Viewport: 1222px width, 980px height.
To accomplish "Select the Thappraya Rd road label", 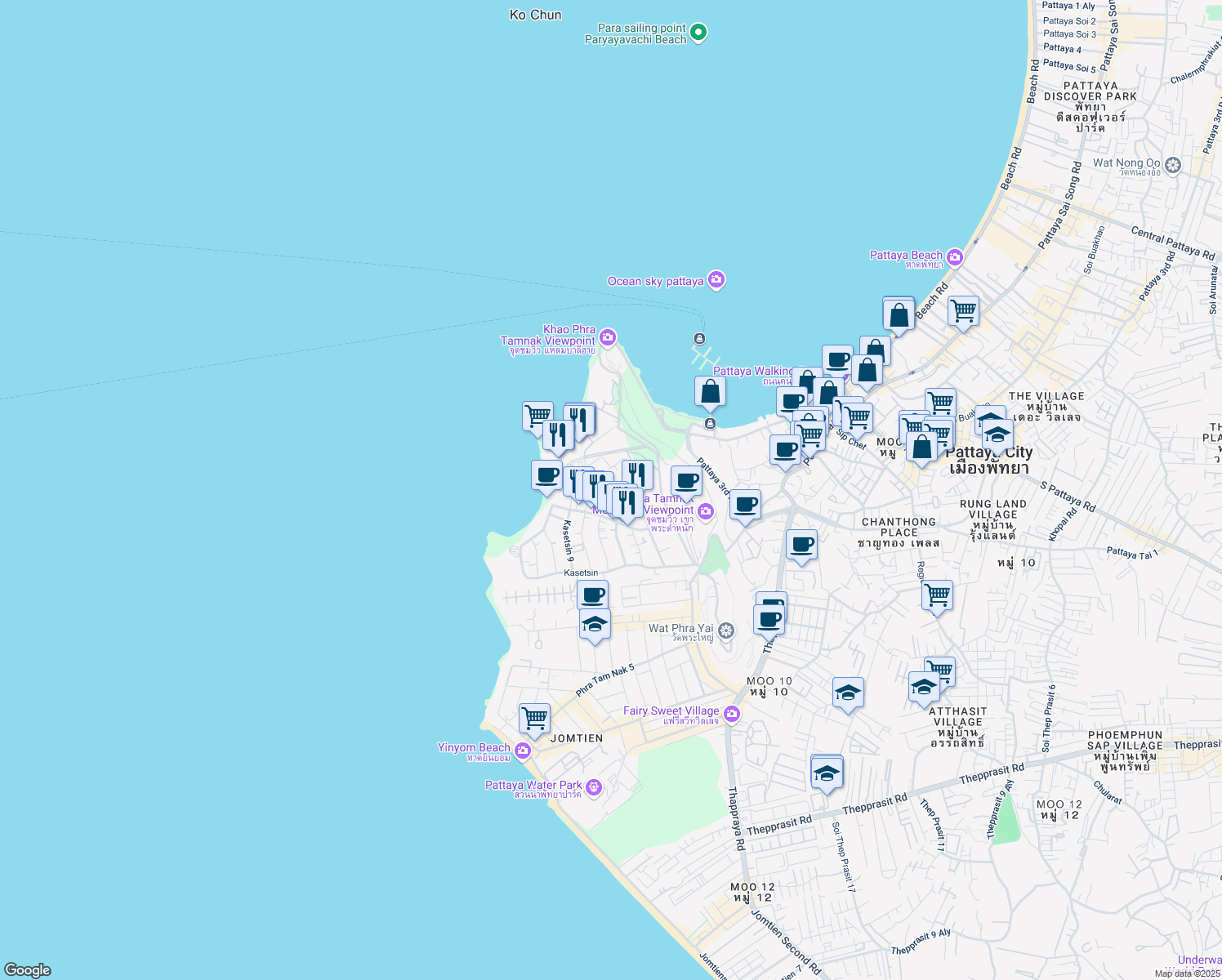I will tap(737, 818).
